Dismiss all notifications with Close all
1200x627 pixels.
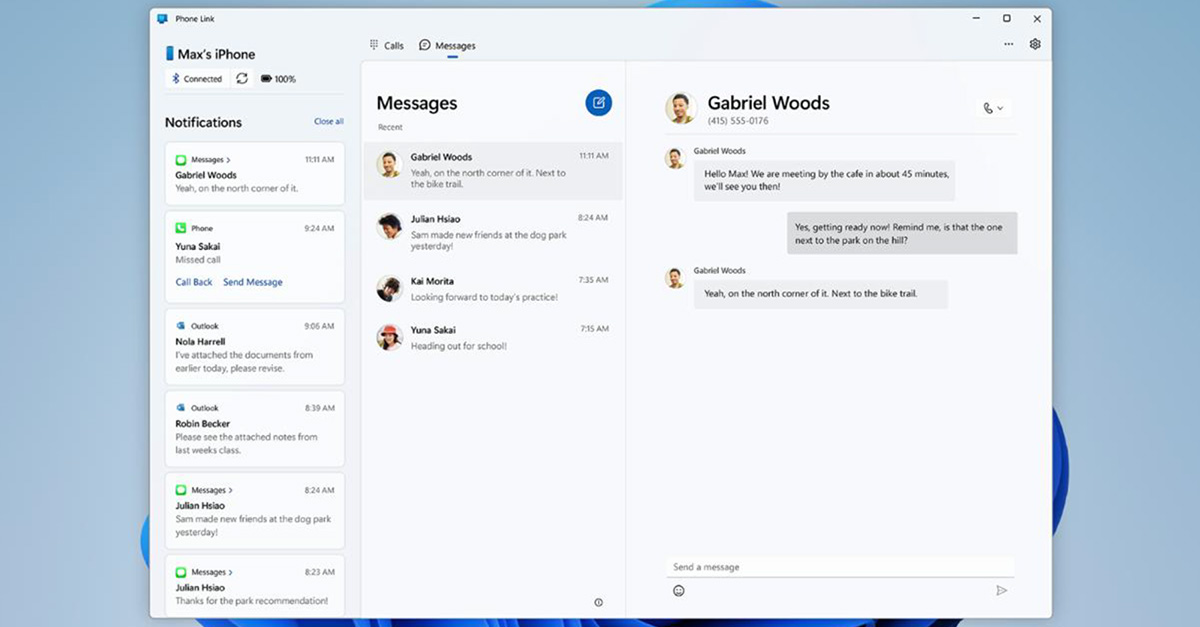coord(329,122)
